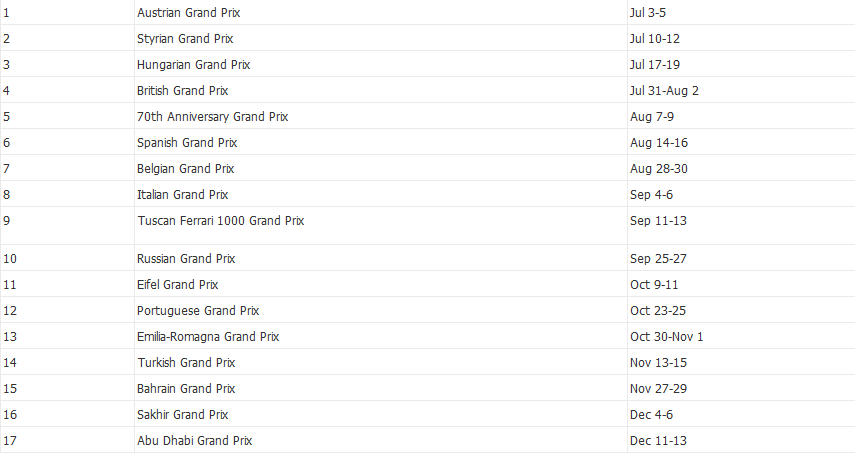Click the Belgian Grand Prix entry
This screenshot has height=453, width=855.
pyautogui.click(x=186, y=169)
